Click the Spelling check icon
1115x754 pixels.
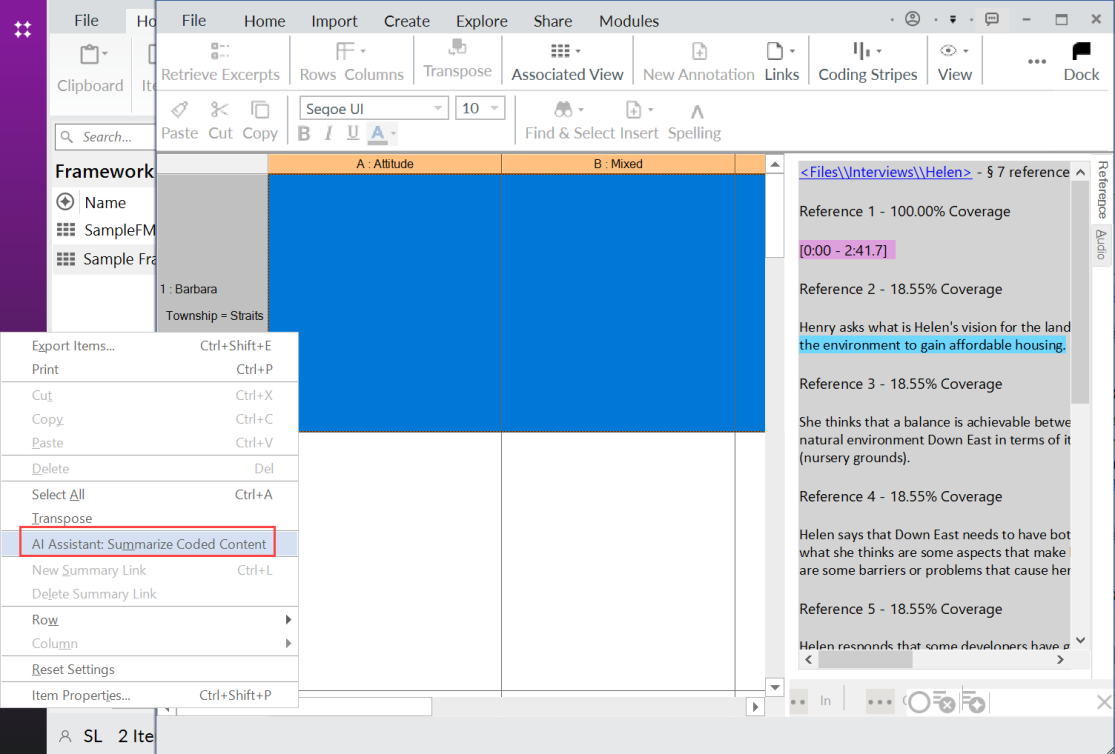pos(694,111)
